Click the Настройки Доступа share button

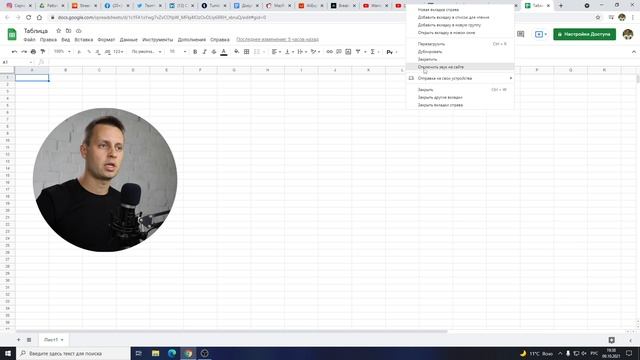click(584, 34)
